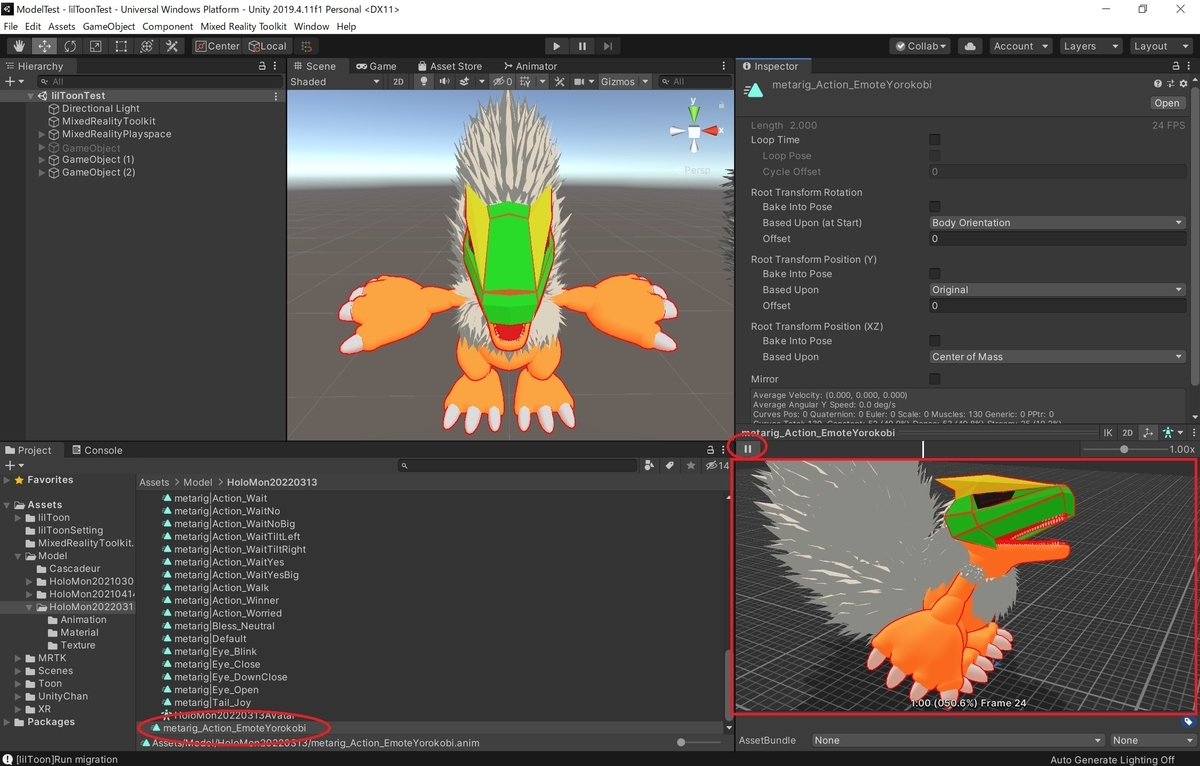Click the asset label tag icon
Viewport: 1200px width, 766px height.
point(1187,721)
